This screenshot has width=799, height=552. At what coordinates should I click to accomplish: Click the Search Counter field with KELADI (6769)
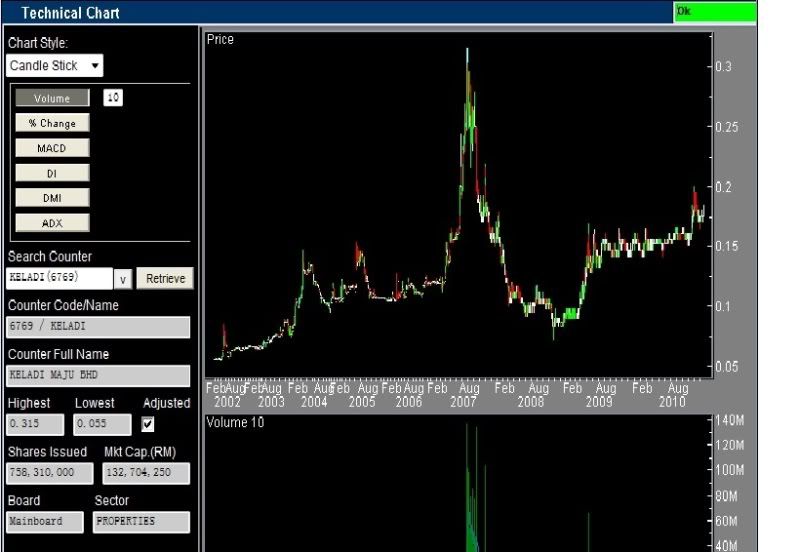tap(58, 278)
